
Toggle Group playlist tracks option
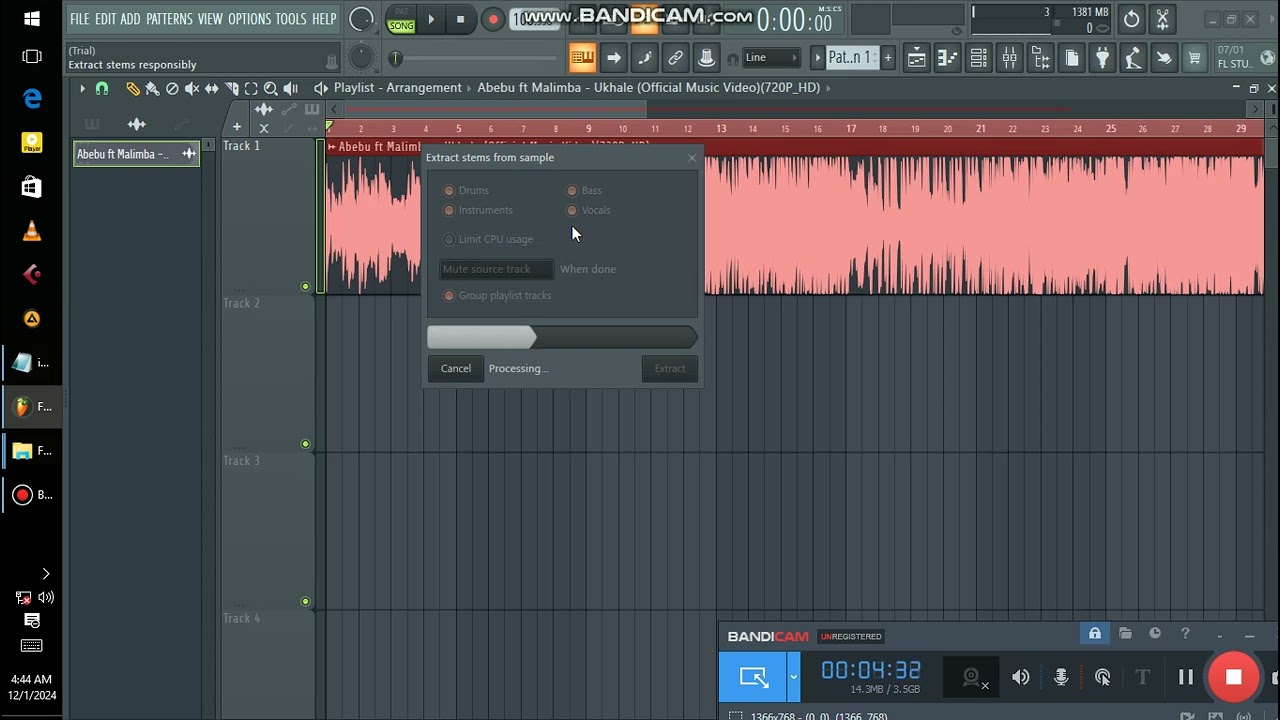449,295
